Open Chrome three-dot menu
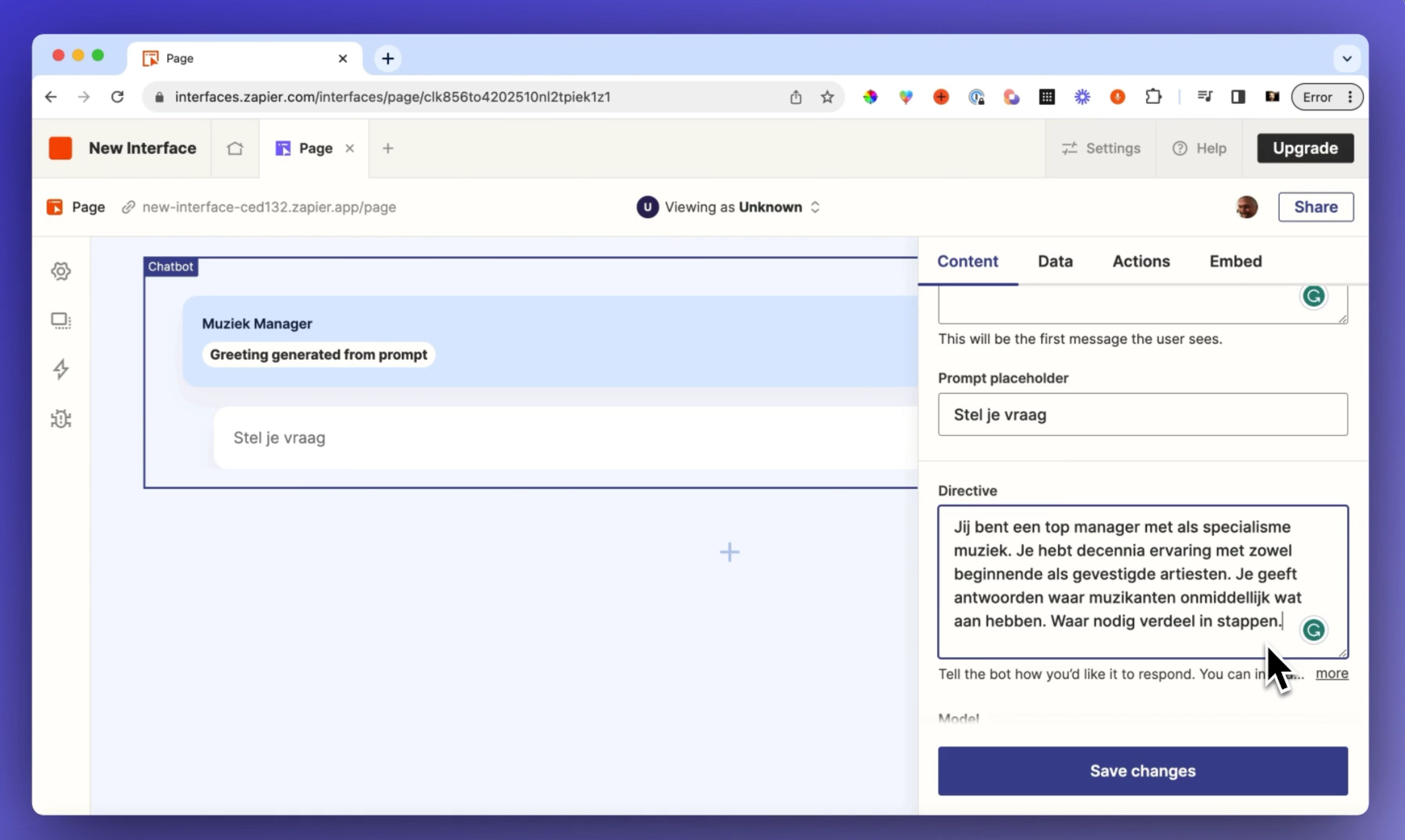The width and height of the screenshot is (1405, 840). click(x=1350, y=97)
